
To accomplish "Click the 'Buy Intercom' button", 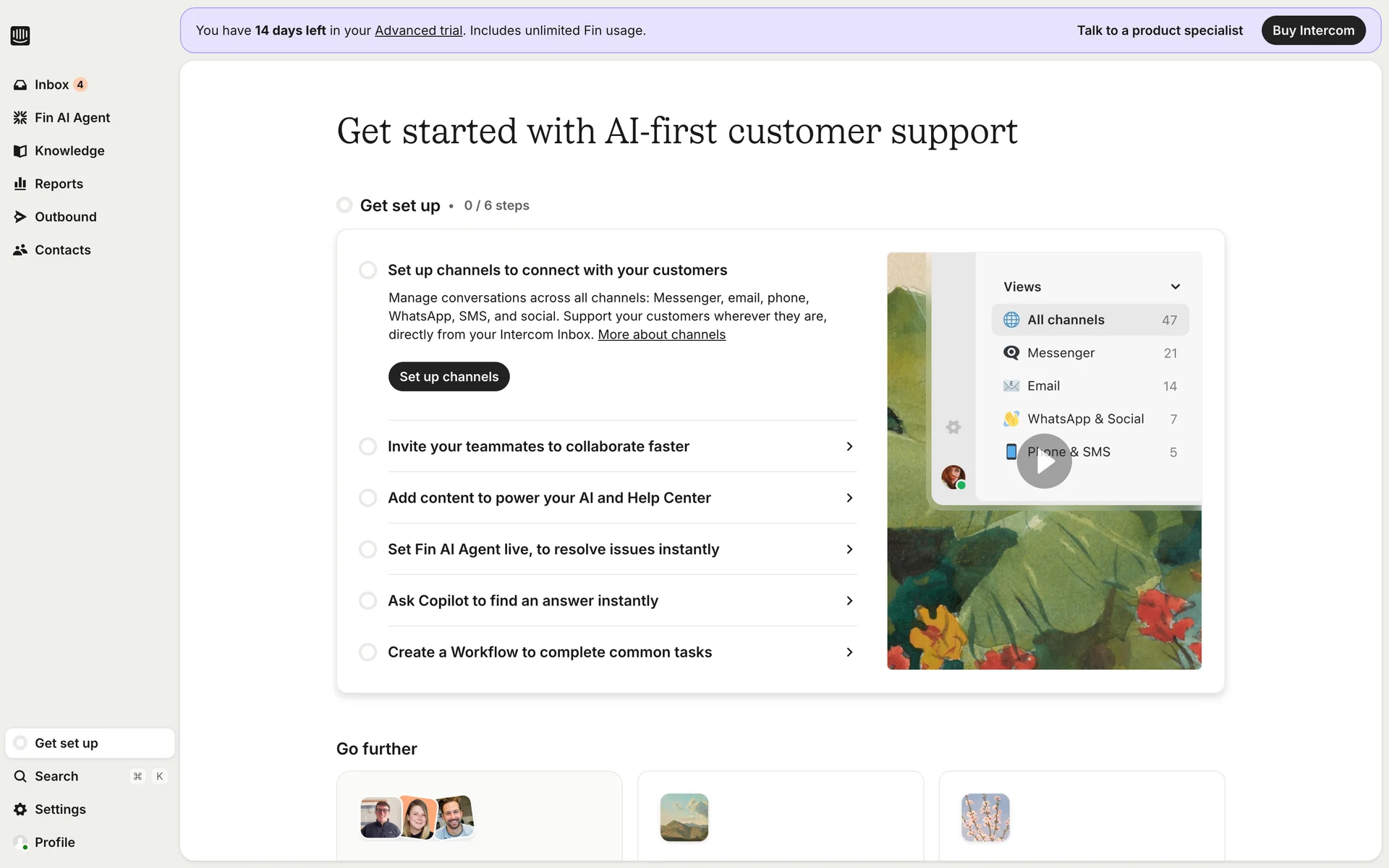I will pos(1313,30).
